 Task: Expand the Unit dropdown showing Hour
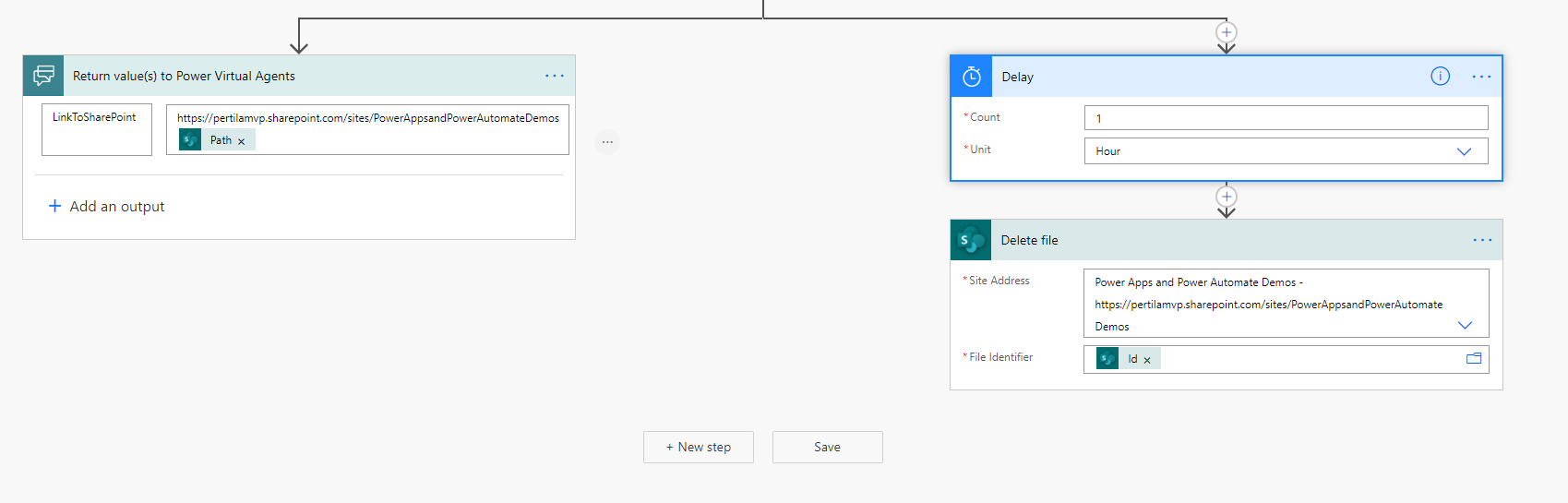tap(1464, 151)
